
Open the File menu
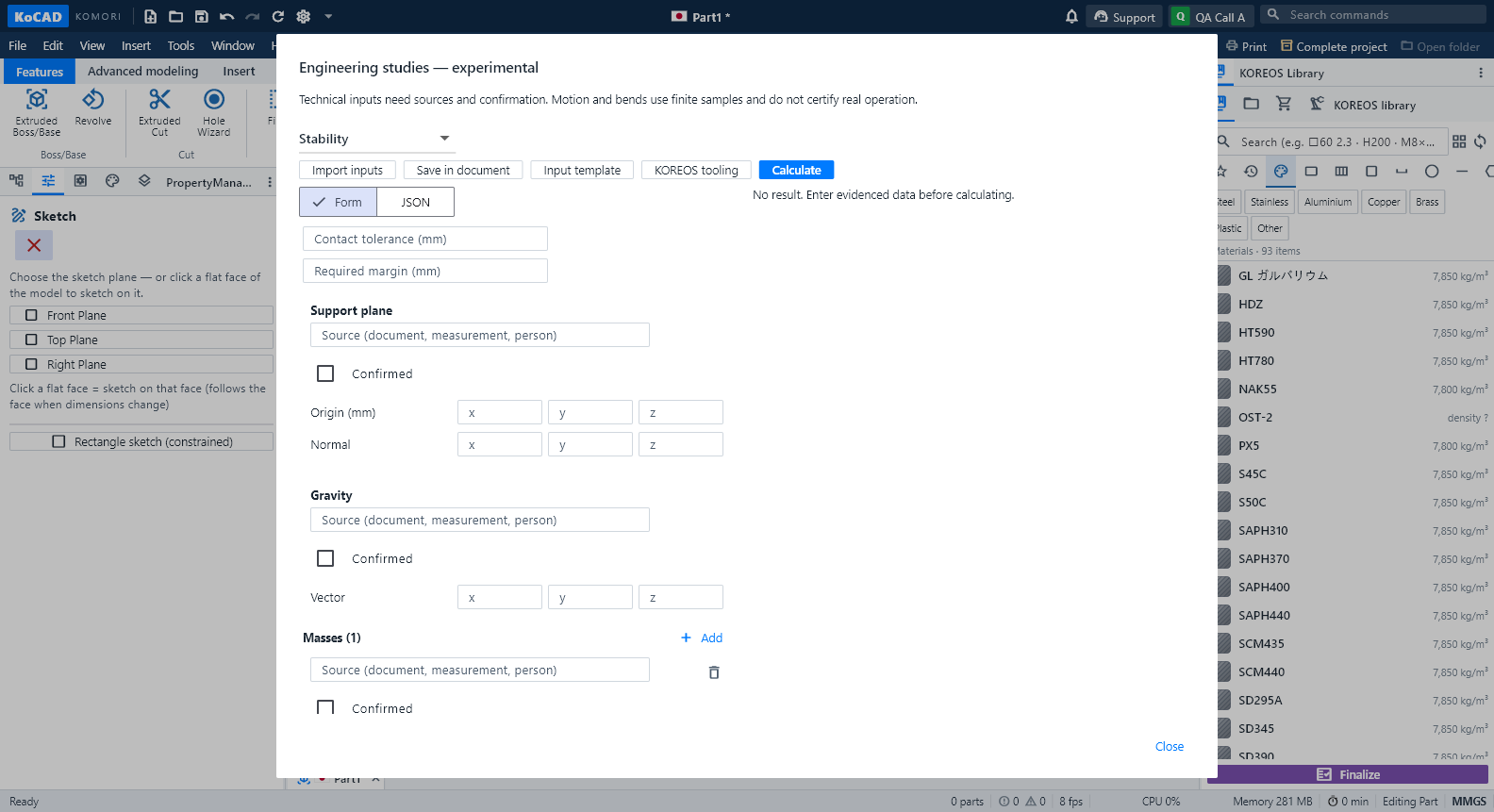(x=18, y=45)
